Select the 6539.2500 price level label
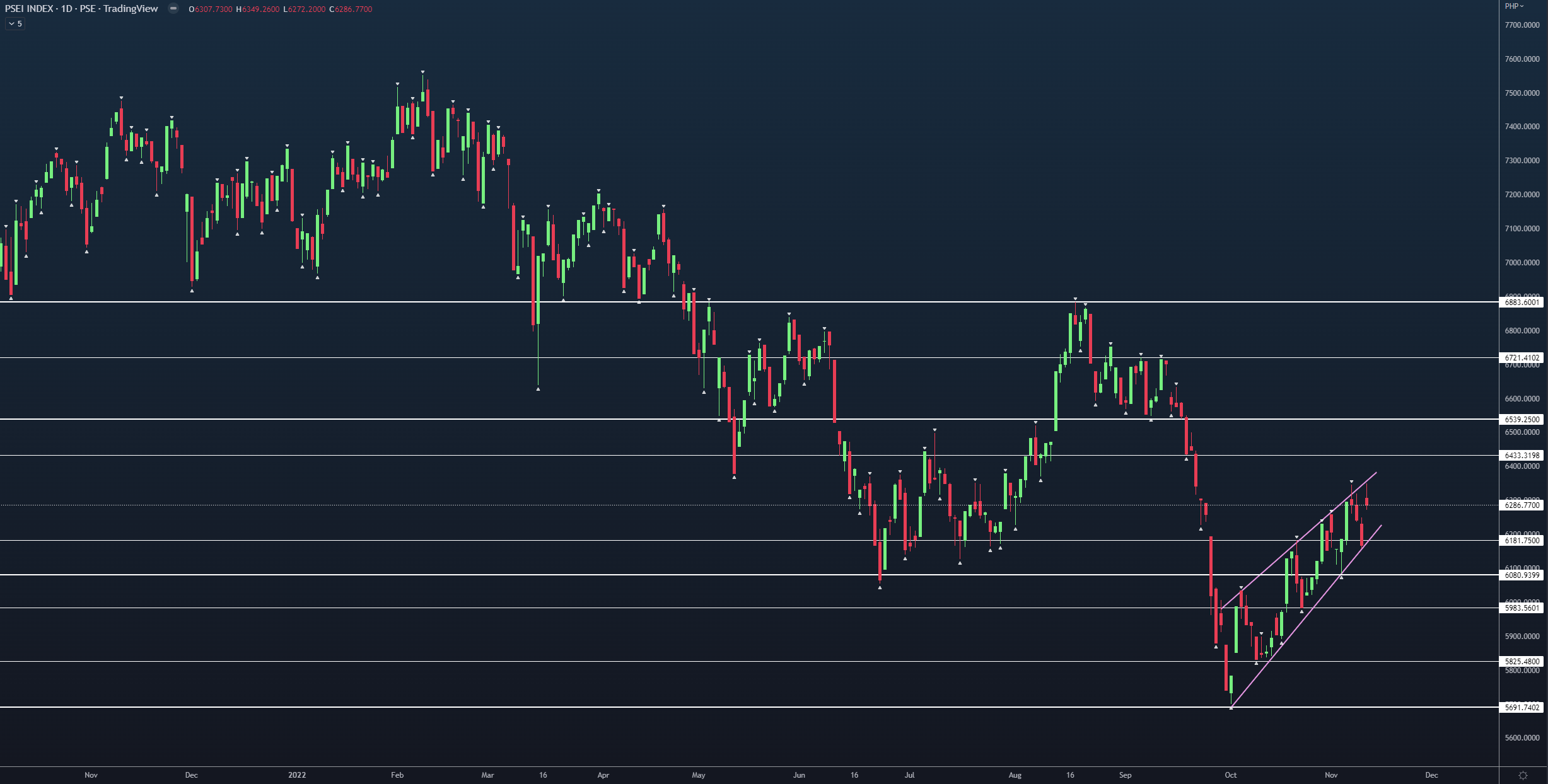Image resolution: width=1548 pixels, height=784 pixels. [1522, 420]
